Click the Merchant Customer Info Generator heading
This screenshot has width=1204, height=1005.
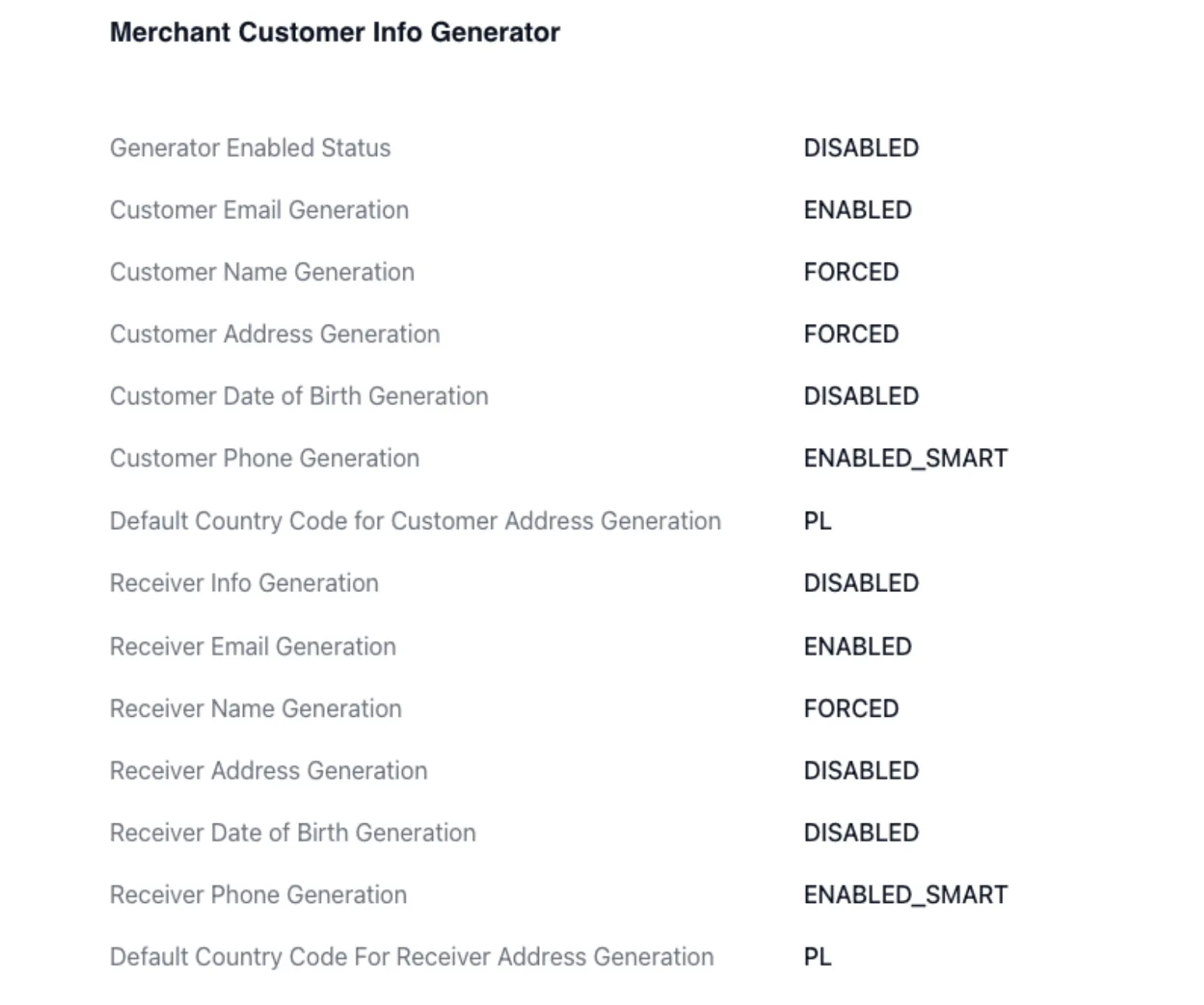point(335,33)
